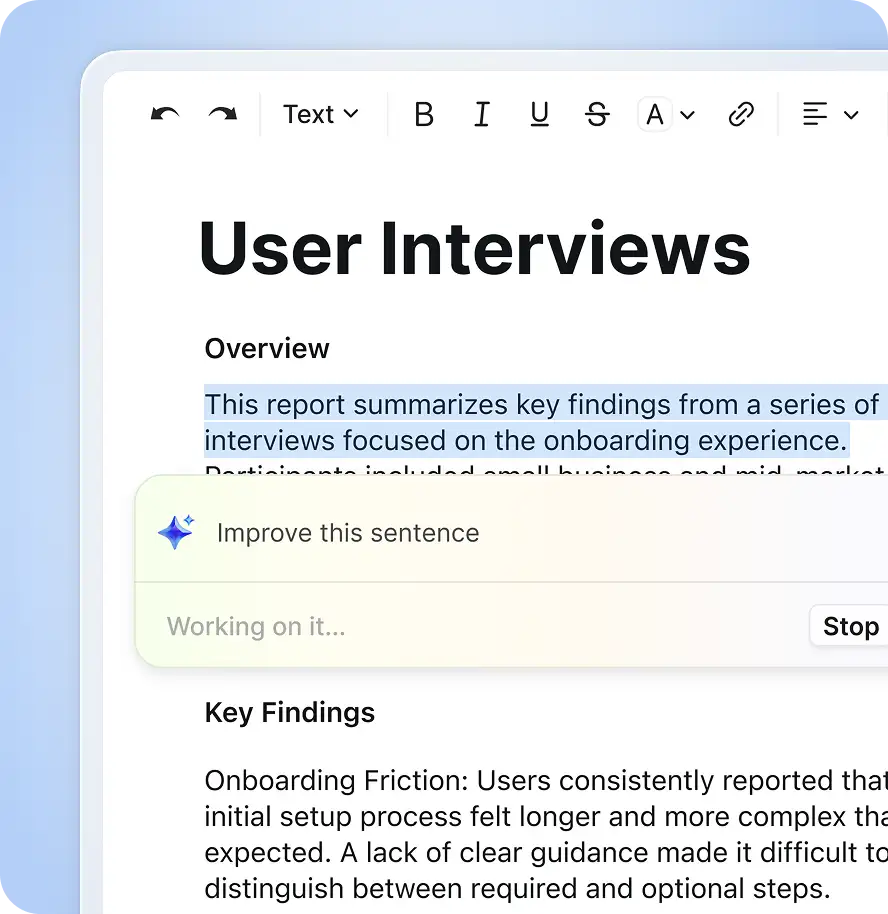
Task: Expand the alignment options chevron
Action: 851,116
